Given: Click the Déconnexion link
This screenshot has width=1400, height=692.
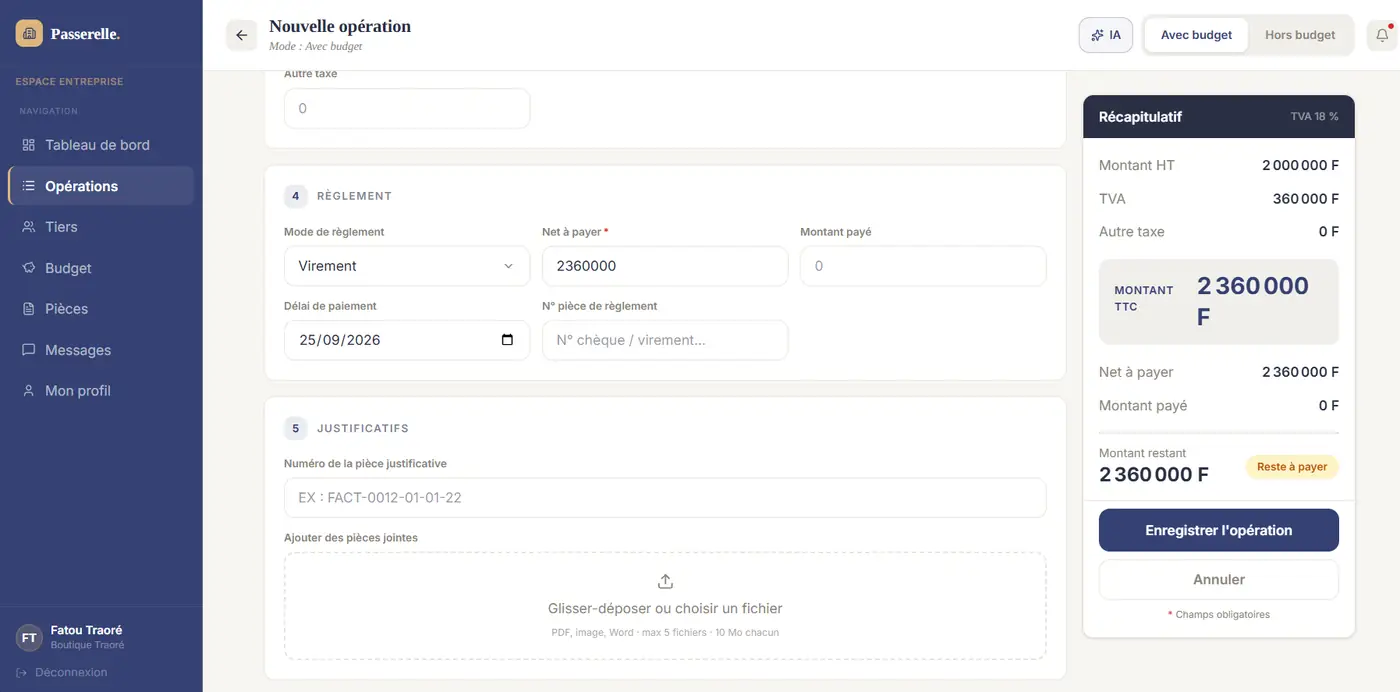Looking at the screenshot, I should point(62,672).
